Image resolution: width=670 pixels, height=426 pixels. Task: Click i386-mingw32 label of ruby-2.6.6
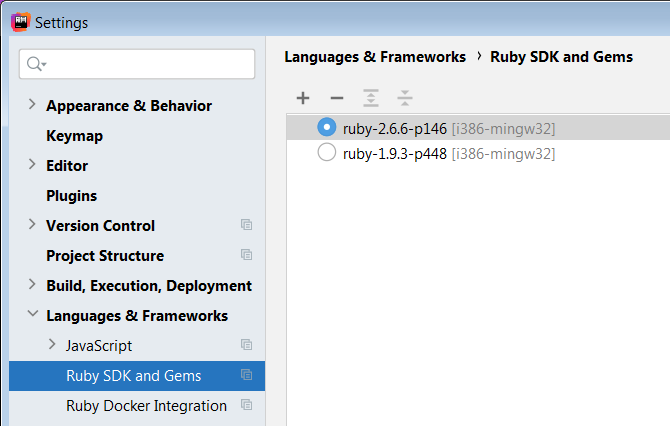coord(503,129)
